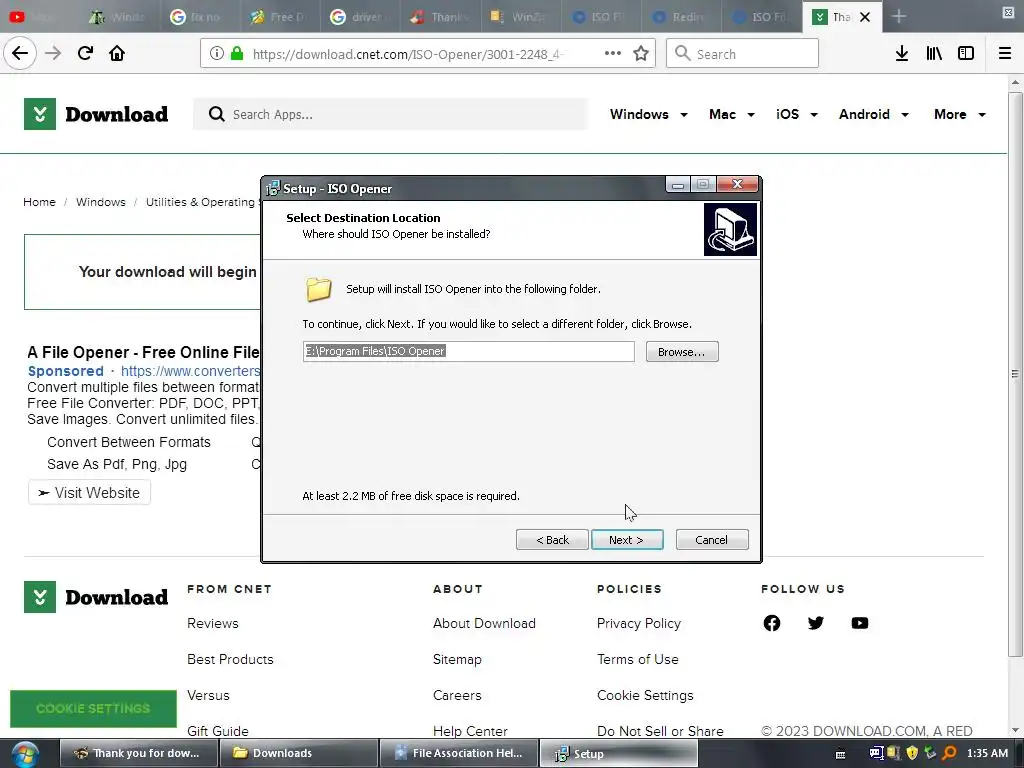Viewport: 1024px width, 768px height.
Task: Click the yellow shield tray icon
Action: tap(912, 753)
